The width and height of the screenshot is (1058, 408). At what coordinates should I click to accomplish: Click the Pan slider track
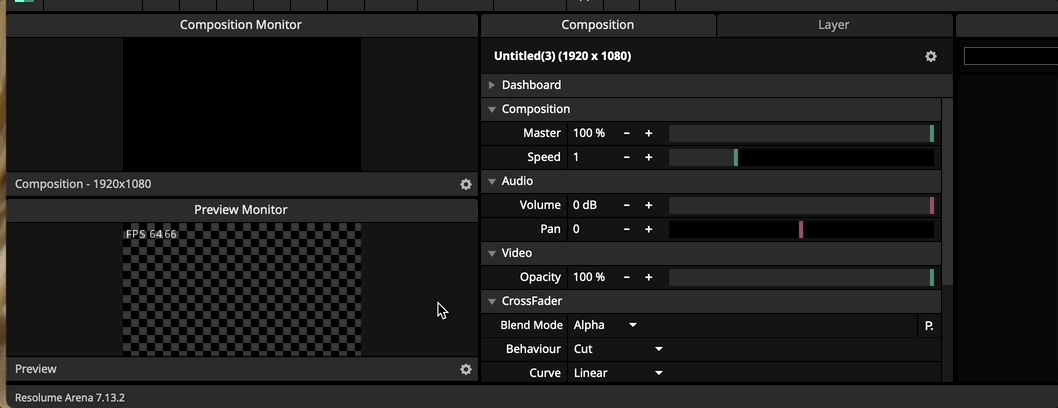pos(800,229)
